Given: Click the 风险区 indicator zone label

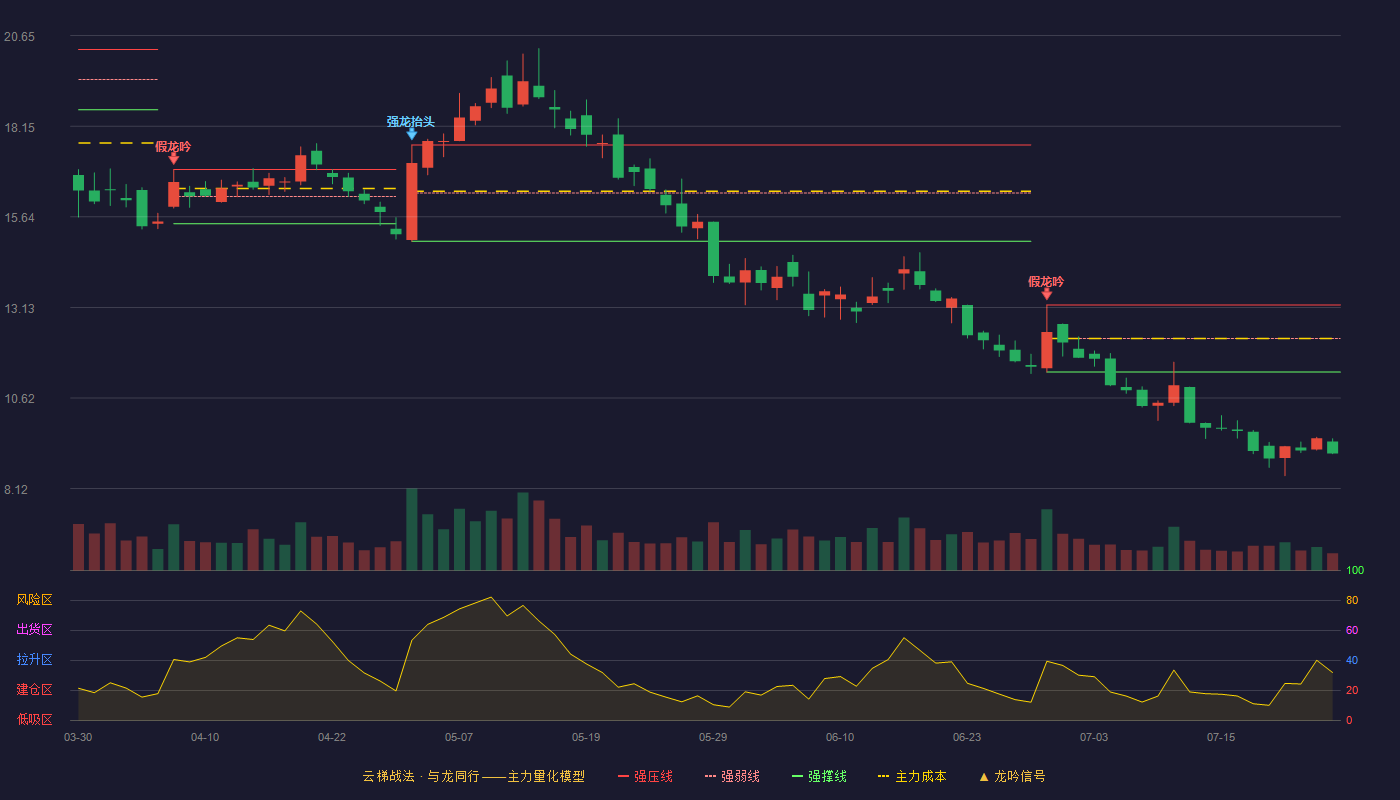Looking at the screenshot, I should 34,600.
